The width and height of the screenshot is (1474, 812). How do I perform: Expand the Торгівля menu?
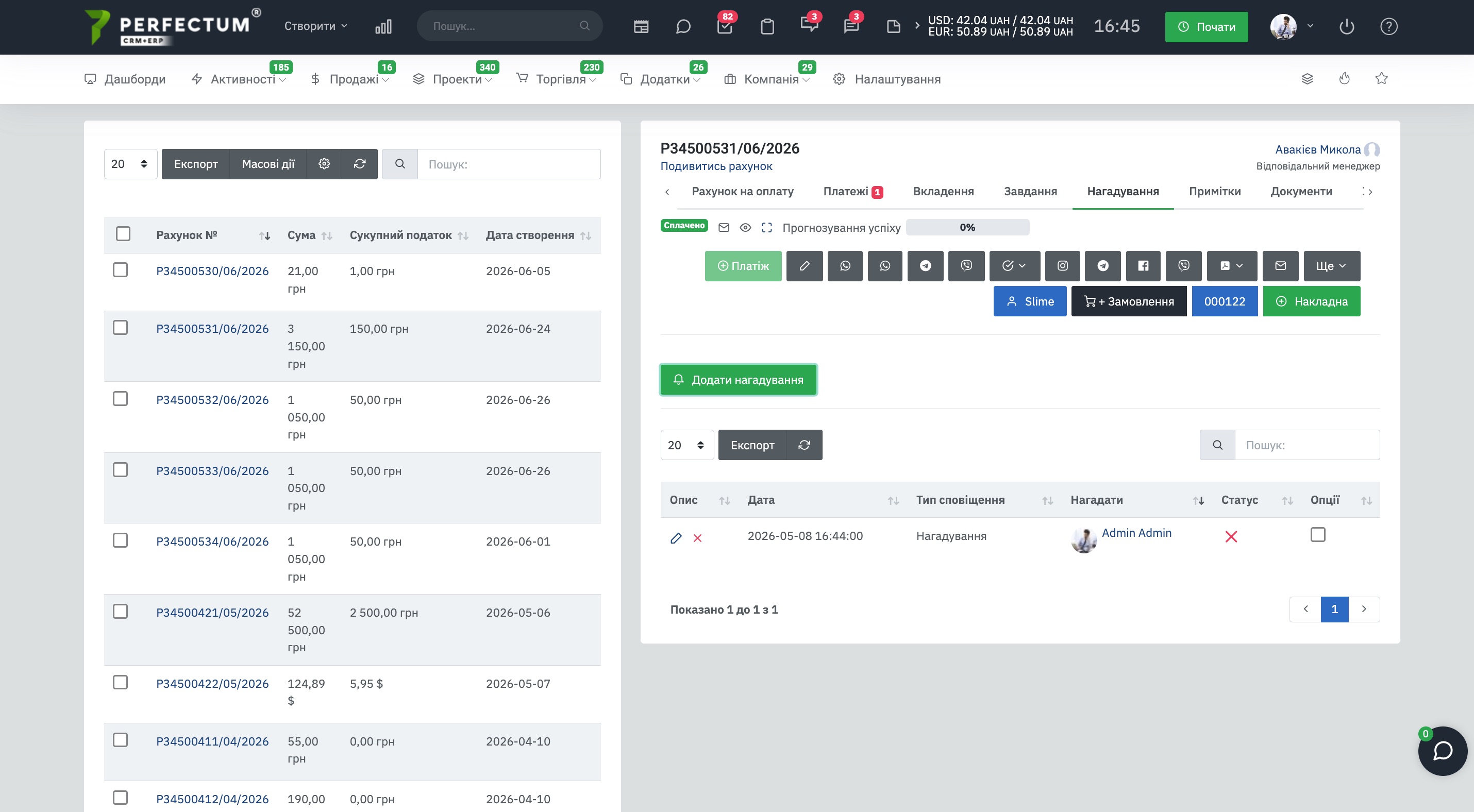coord(557,79)
